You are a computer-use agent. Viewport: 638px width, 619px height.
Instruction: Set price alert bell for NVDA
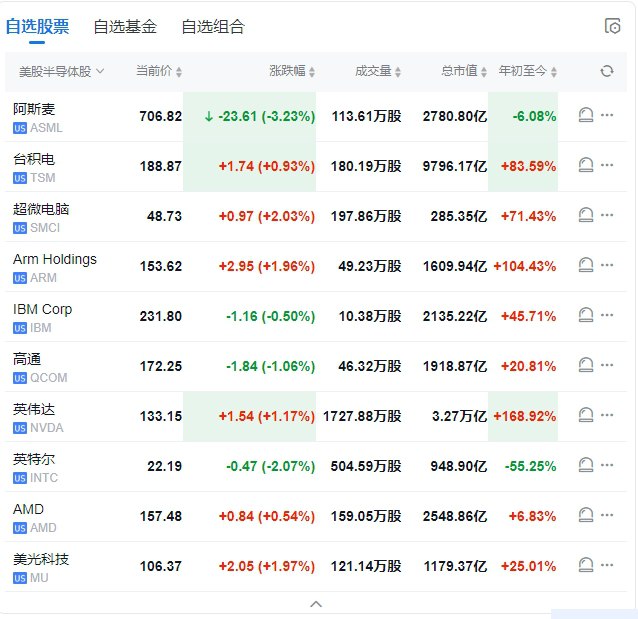[586, 416]
